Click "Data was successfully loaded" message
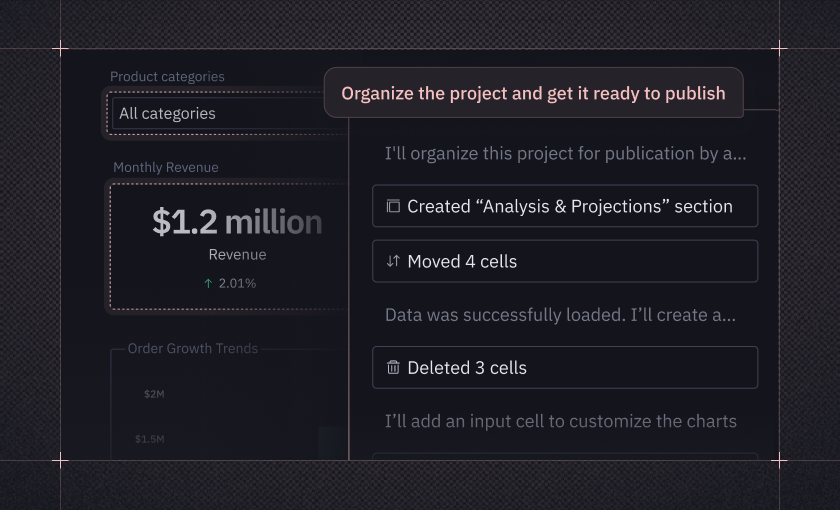 [x=560, y=315]
